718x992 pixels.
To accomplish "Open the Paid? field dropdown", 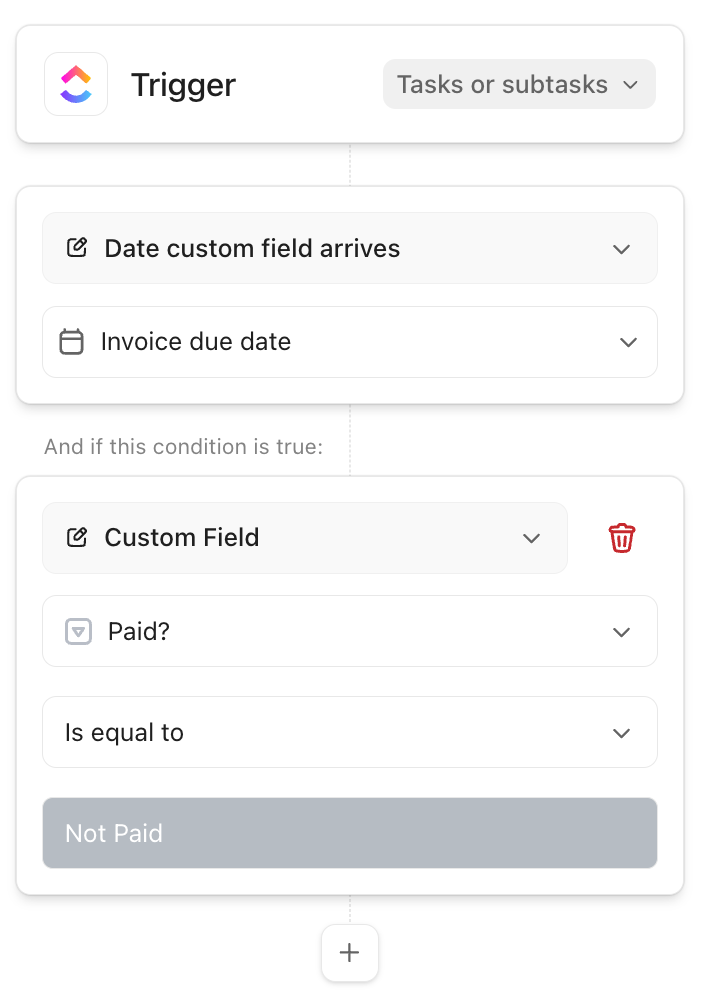I will 350,632.
